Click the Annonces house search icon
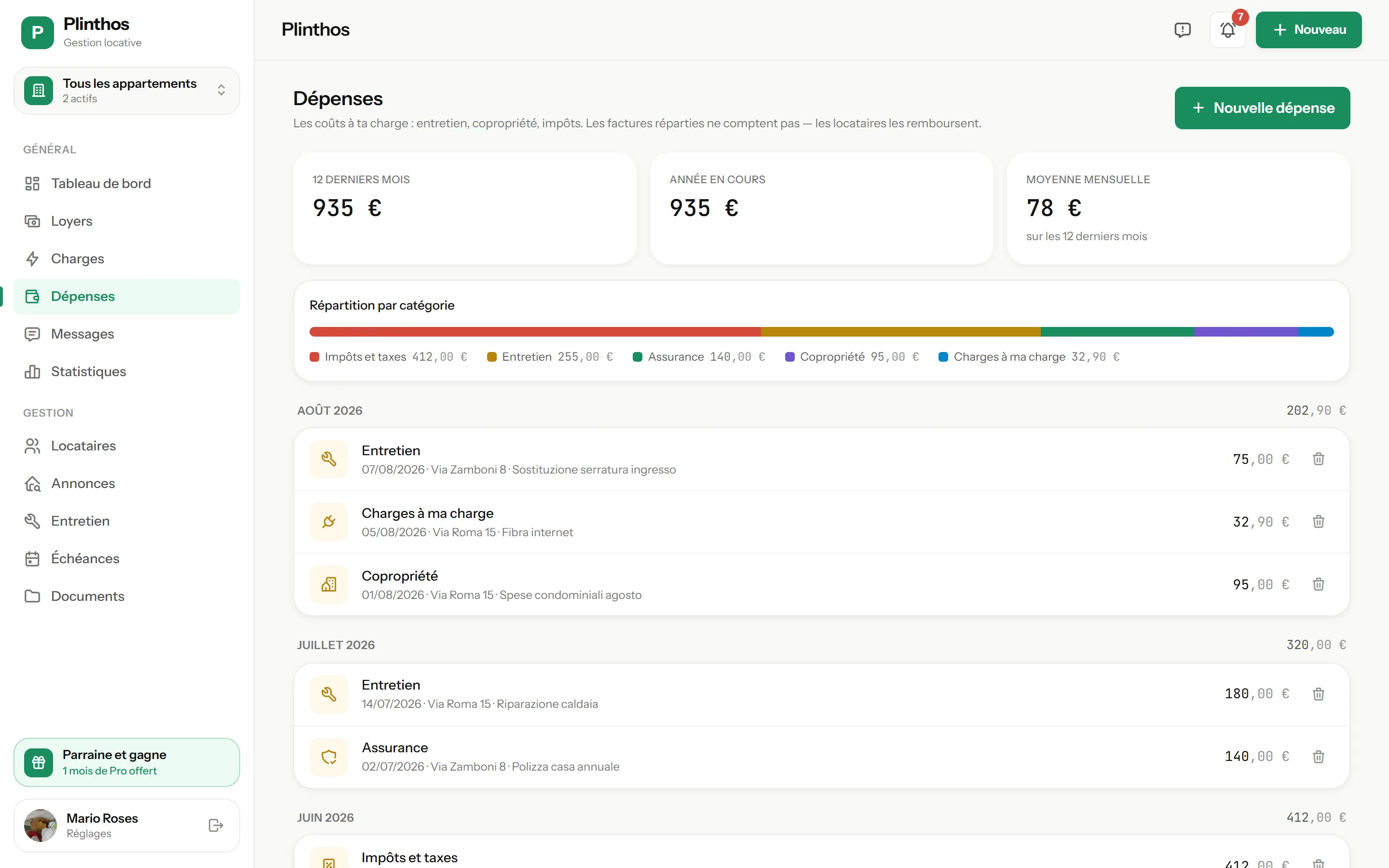This screenshot has width=1389, height=868. point(32,483)
